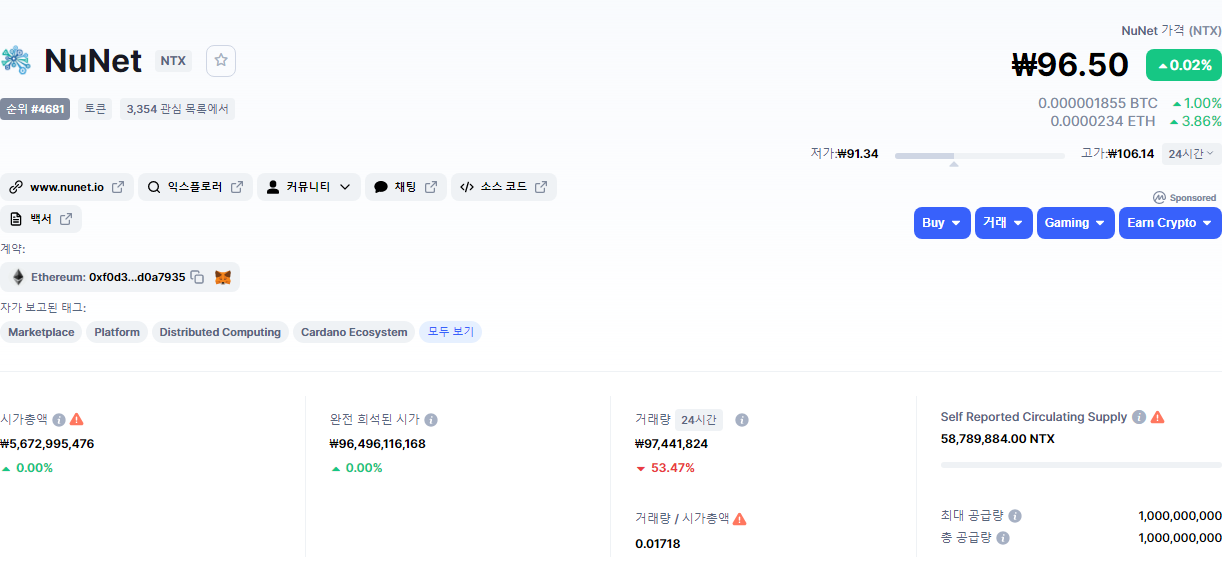Click the warning icon beside Self Reported Circulating Supply
This screenshot has height=577, width=1222.
pos(1158,417)
